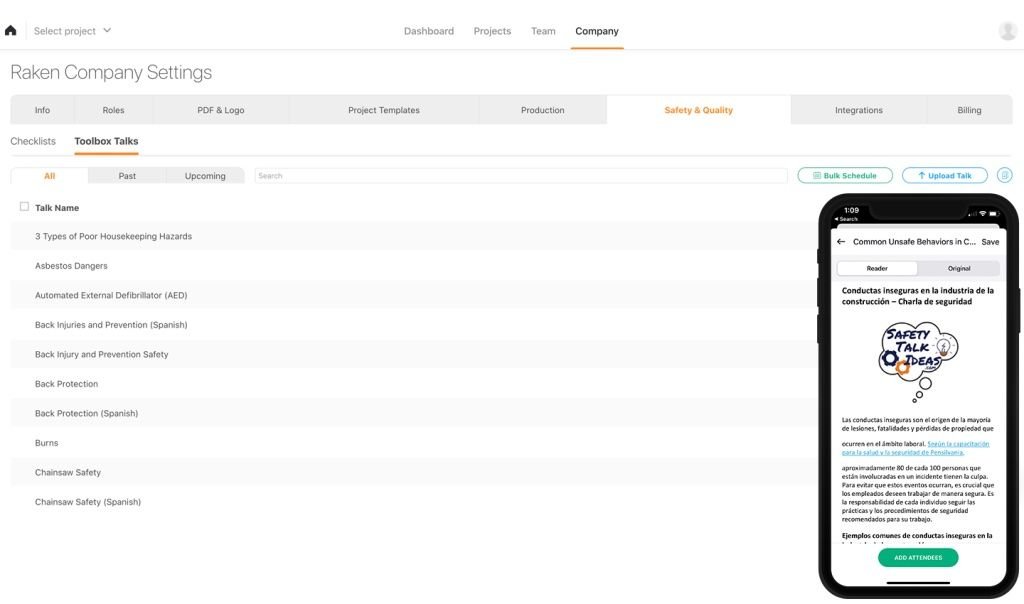Tap the green Add Attendees button
This screenshot has height=604, width=1024.
pyautogui.click(x=918, y=557)
